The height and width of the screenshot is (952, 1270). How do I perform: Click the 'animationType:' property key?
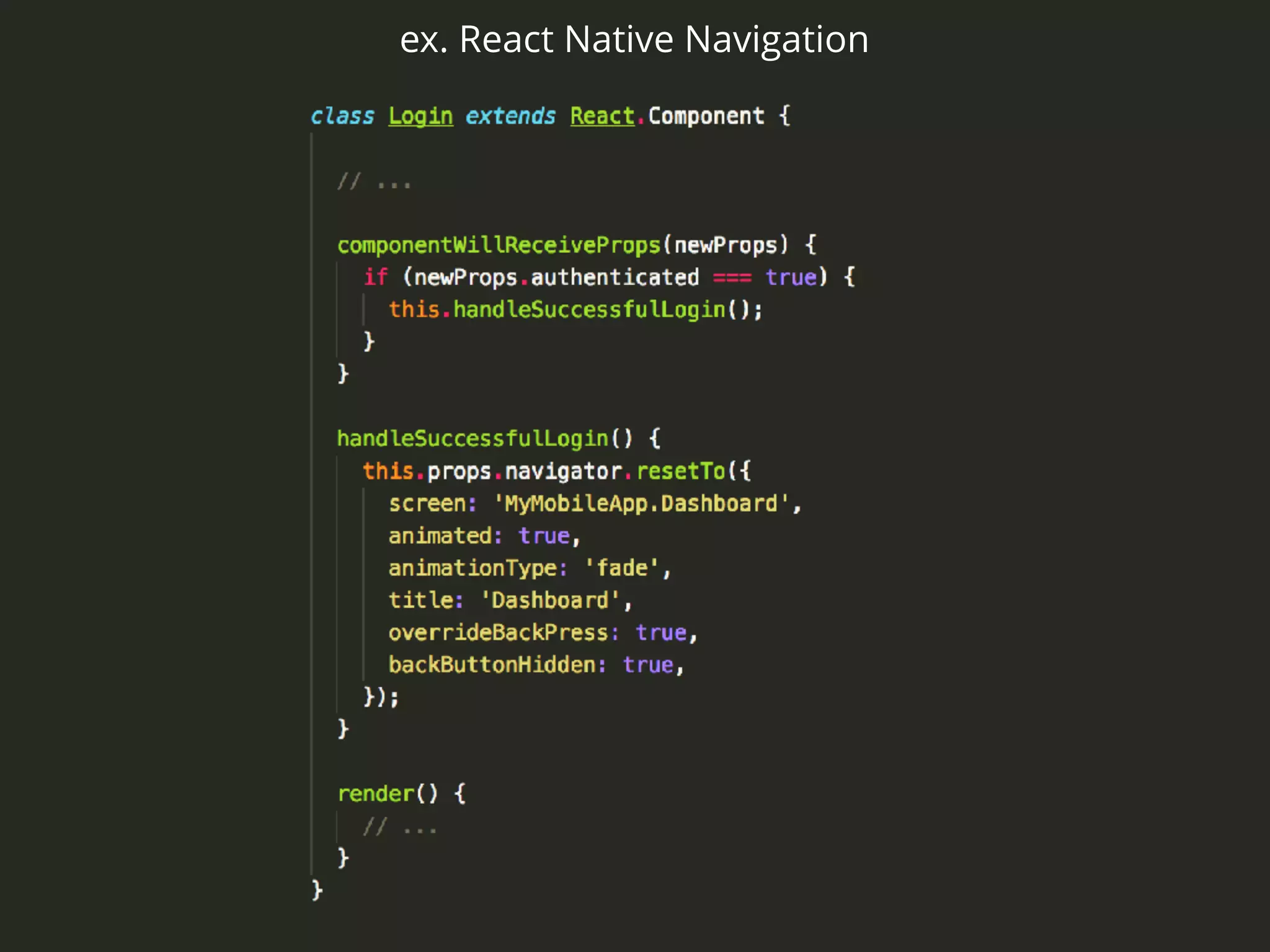[478, 568]
